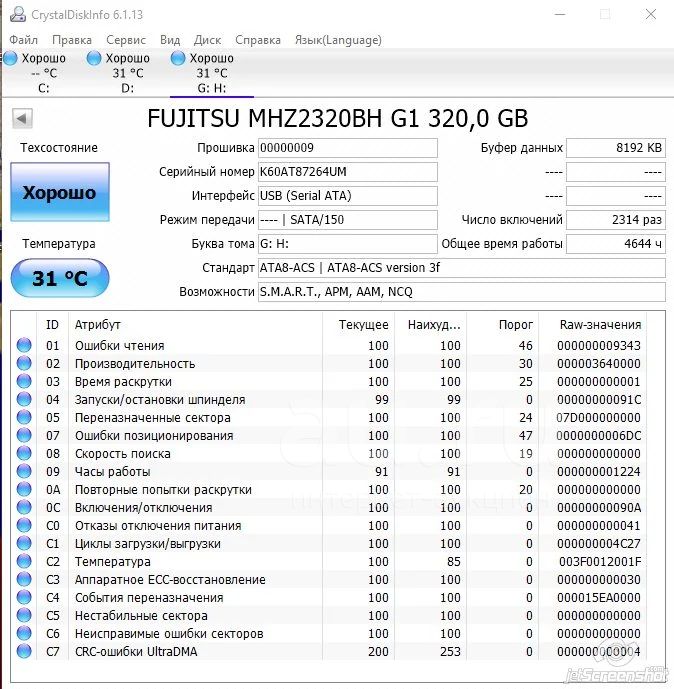Click status orb for Время раскрутки row
The width and height of the screenshot is (674, 689).
24,381
